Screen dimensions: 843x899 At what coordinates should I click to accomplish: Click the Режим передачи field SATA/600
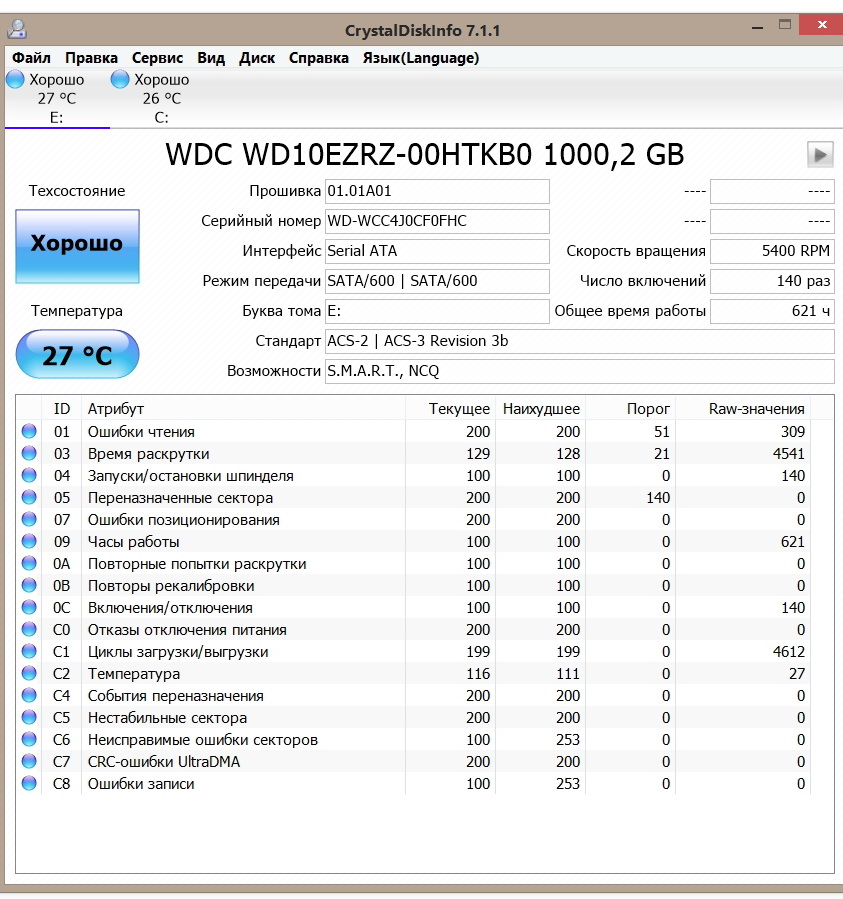point(437,281)
